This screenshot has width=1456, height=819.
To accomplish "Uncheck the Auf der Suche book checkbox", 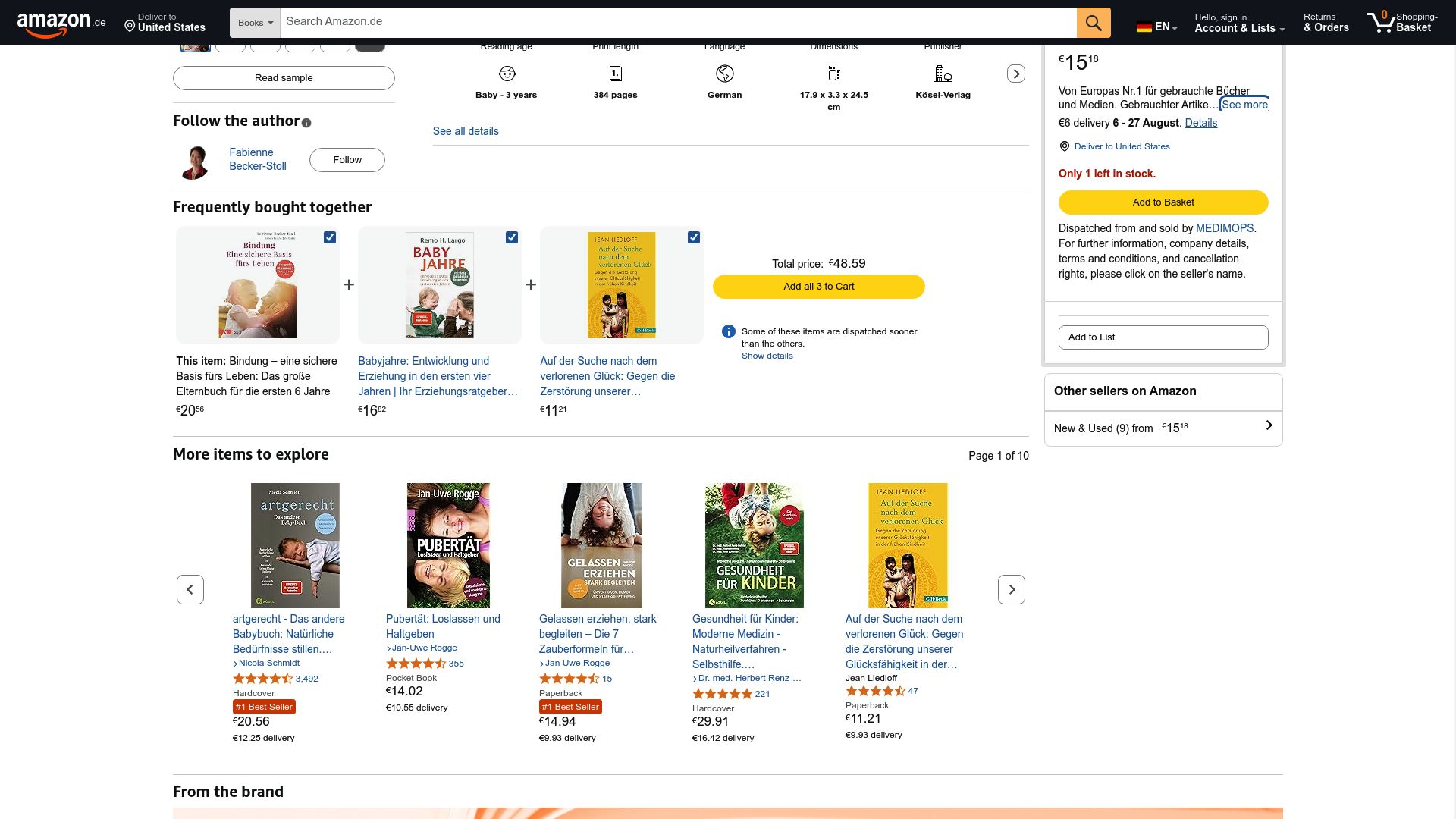I will (694, 237).
